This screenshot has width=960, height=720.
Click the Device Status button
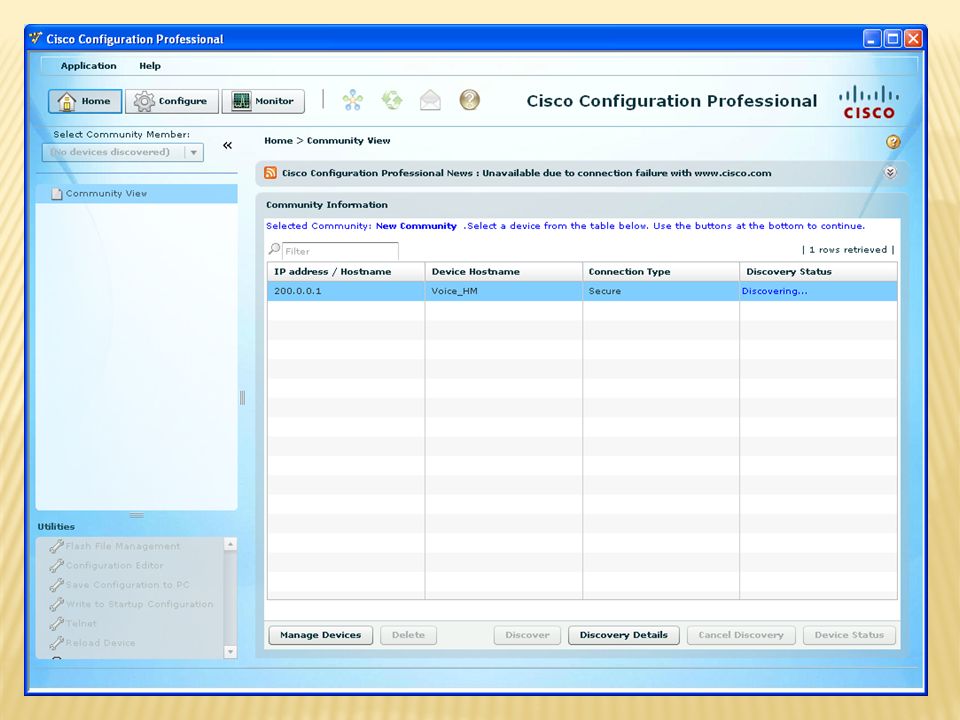[x=849, y=635]
